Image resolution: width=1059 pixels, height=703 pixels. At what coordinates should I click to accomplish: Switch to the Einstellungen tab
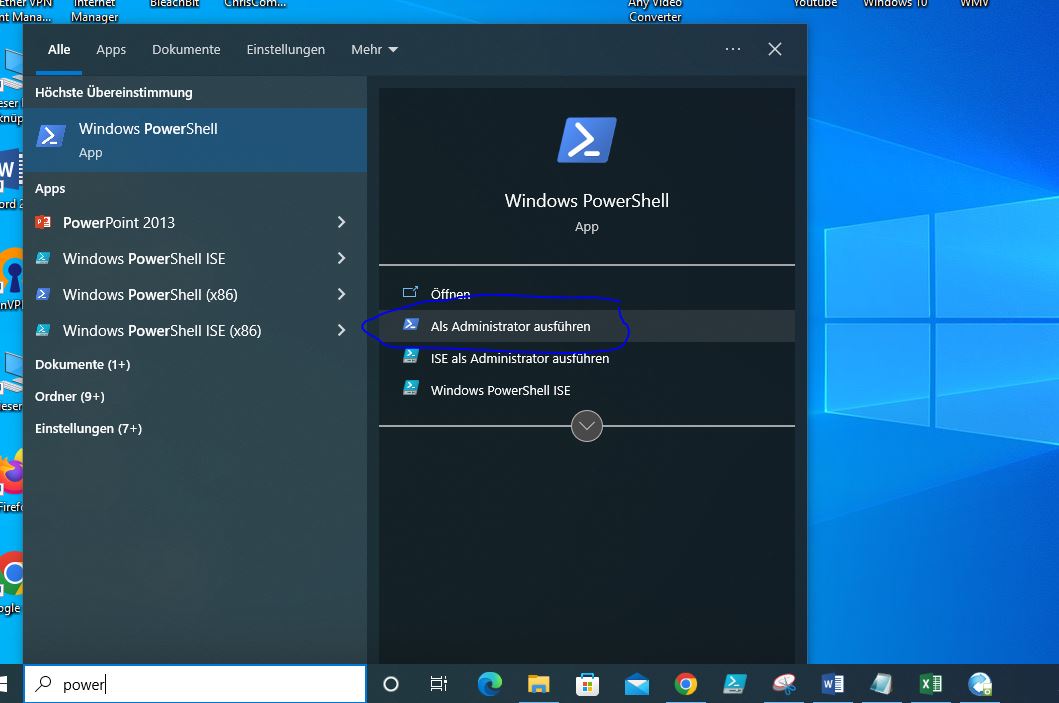[x=286, y=49]
